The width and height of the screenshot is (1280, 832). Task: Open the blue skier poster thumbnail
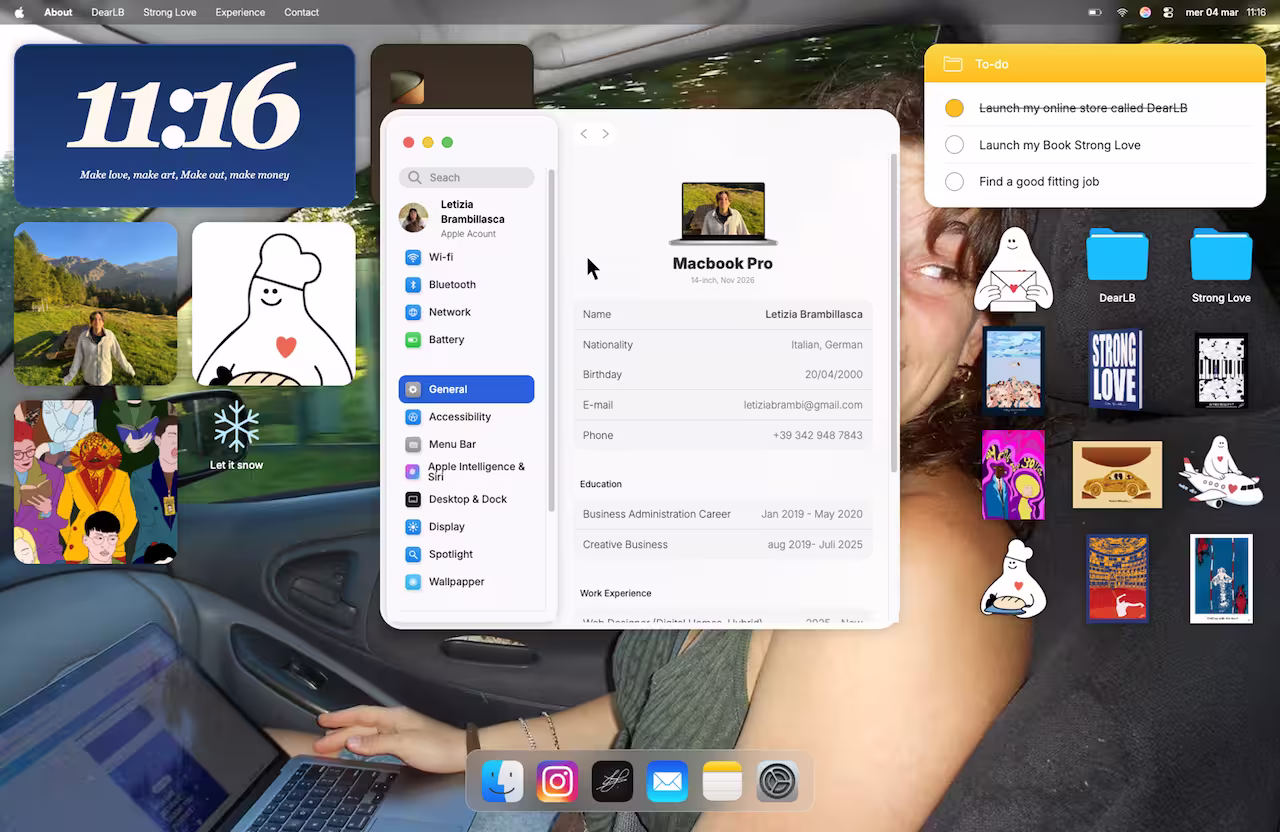tap(1221, 578)
